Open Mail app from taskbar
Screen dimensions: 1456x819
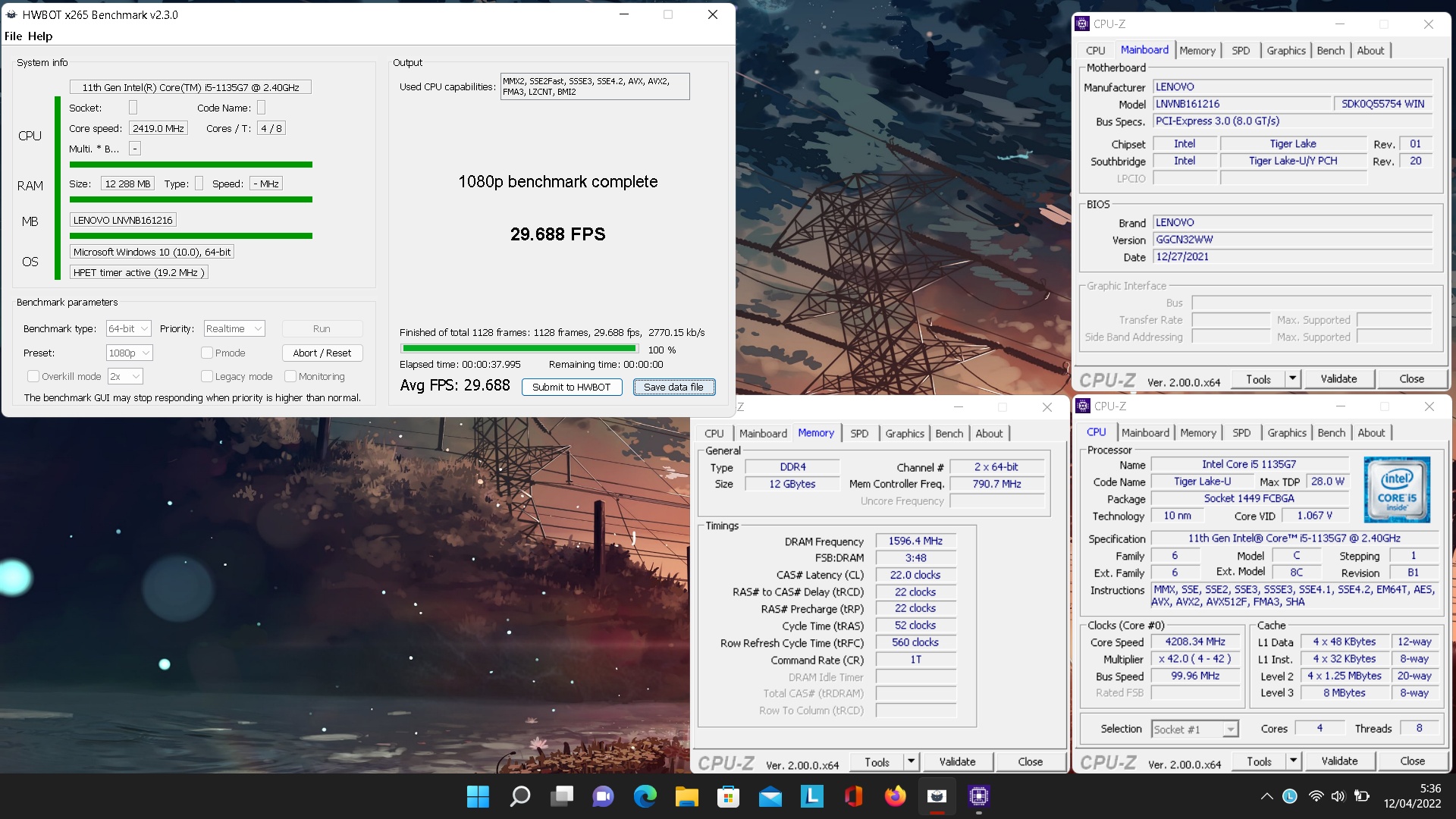770,796
